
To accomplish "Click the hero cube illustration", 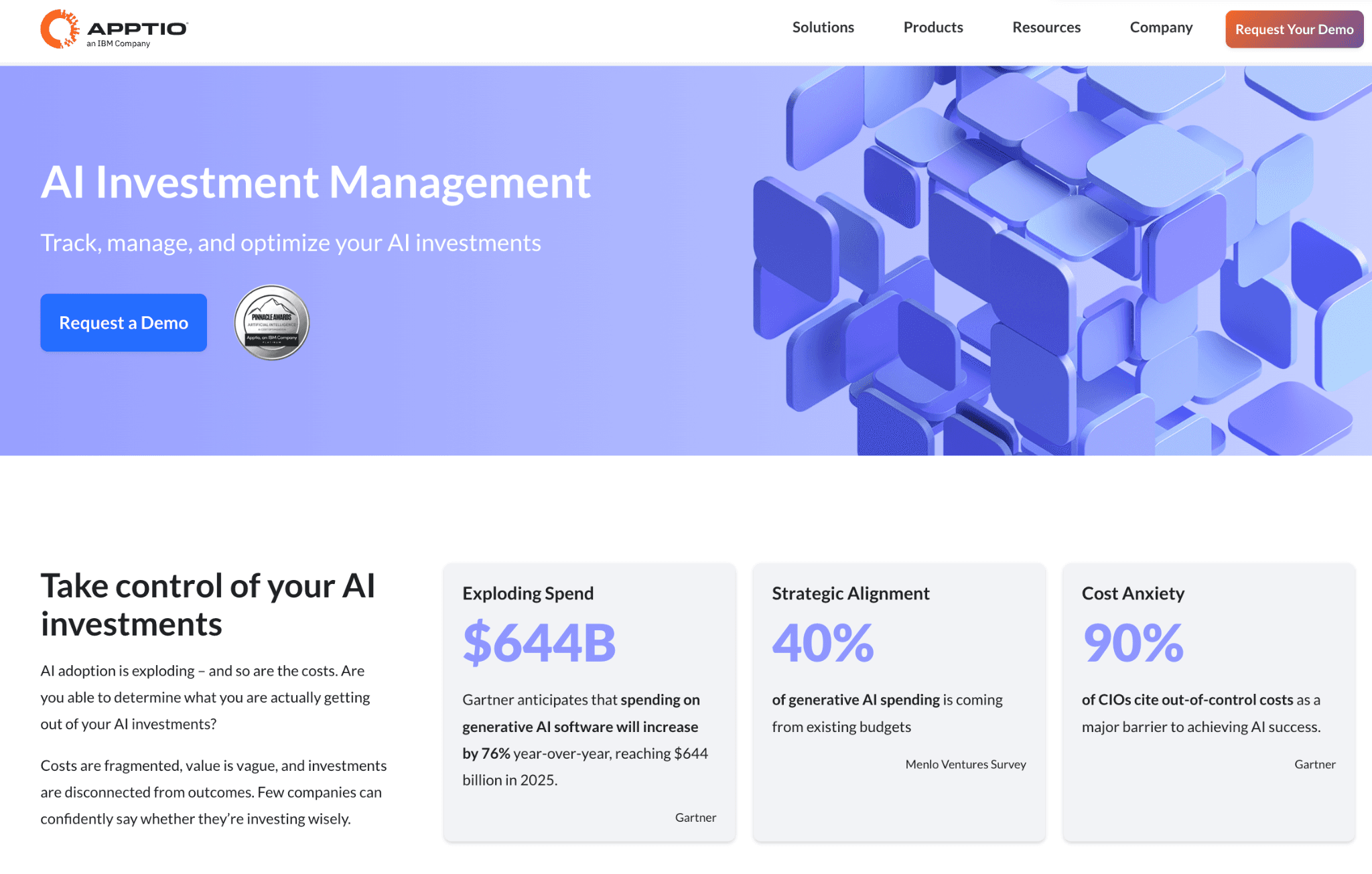I will point(1062,261).
